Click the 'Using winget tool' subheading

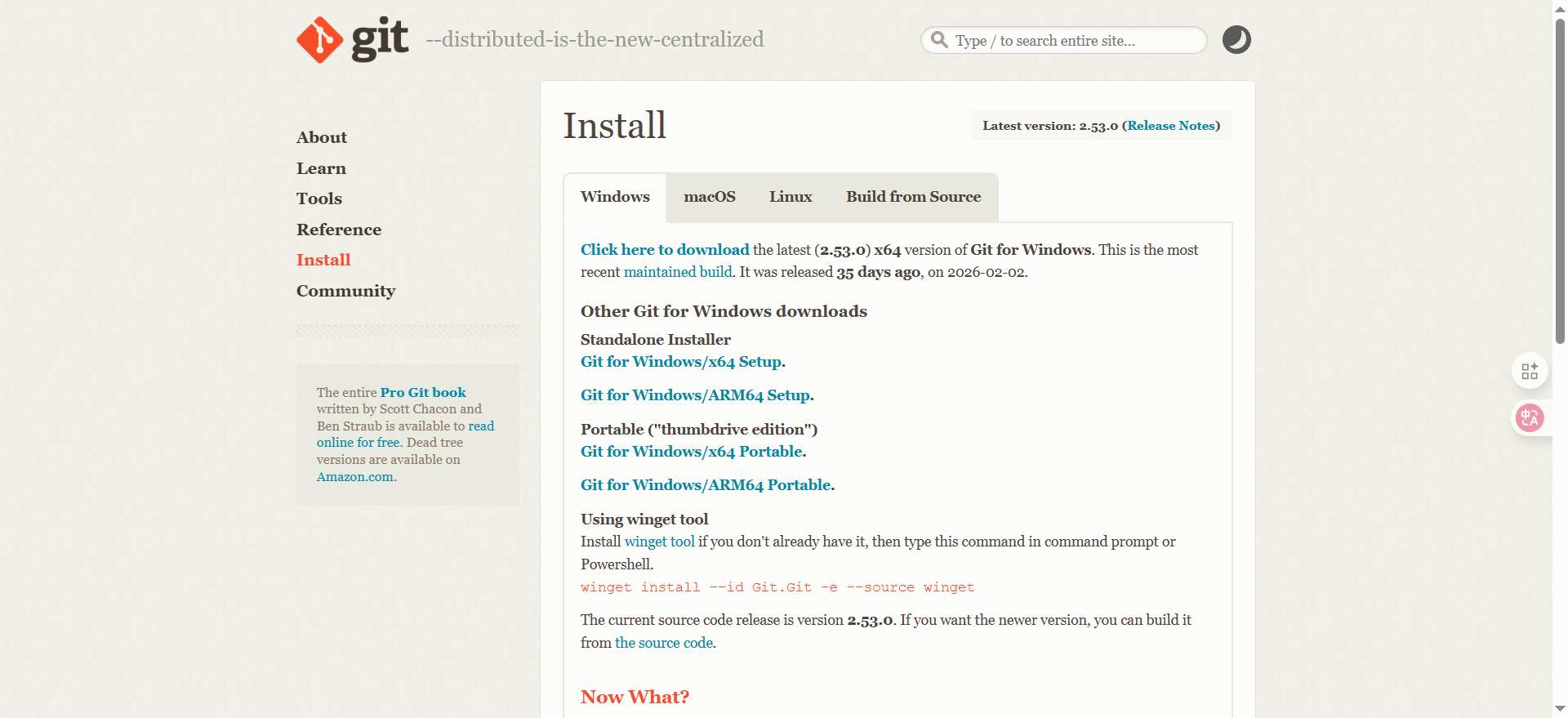(644, 520)
